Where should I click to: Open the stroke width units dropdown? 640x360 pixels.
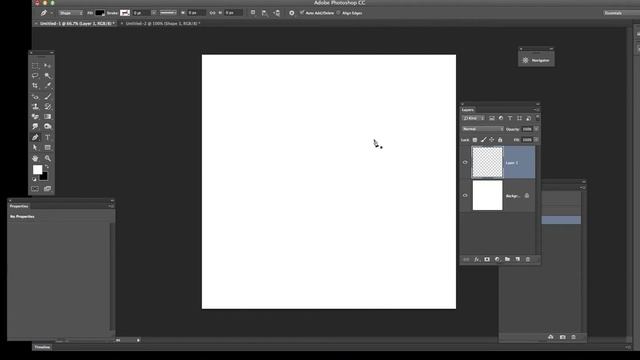(x=154, y=13)
